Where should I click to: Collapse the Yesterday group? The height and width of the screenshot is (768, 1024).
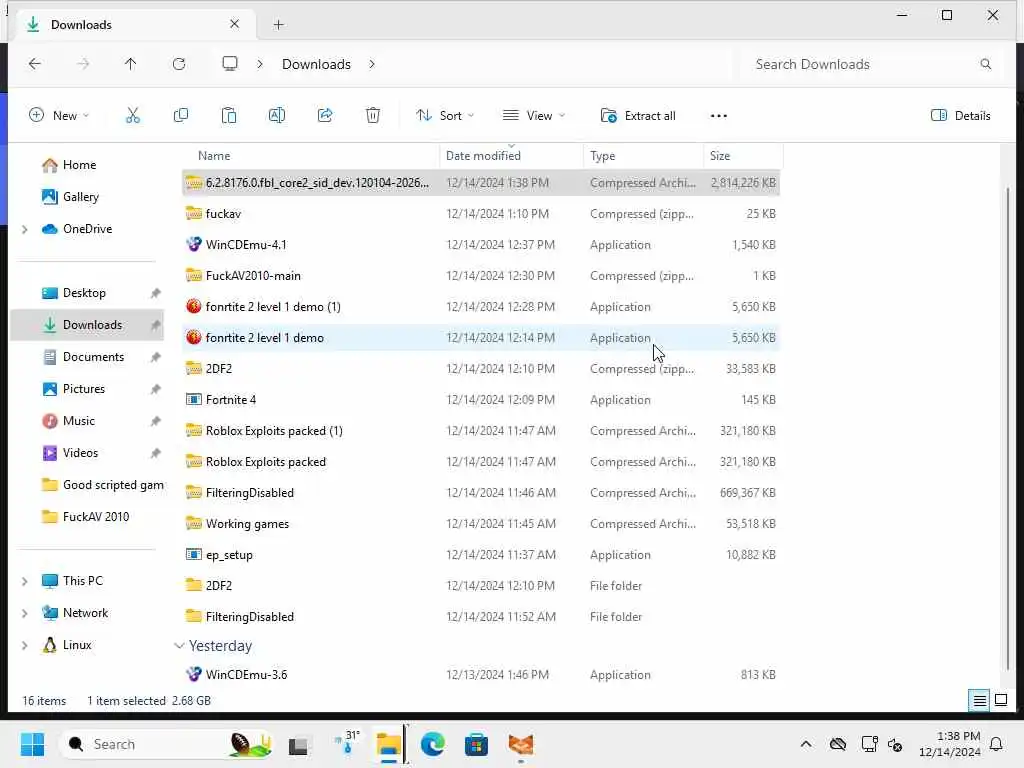pos(179,646)
